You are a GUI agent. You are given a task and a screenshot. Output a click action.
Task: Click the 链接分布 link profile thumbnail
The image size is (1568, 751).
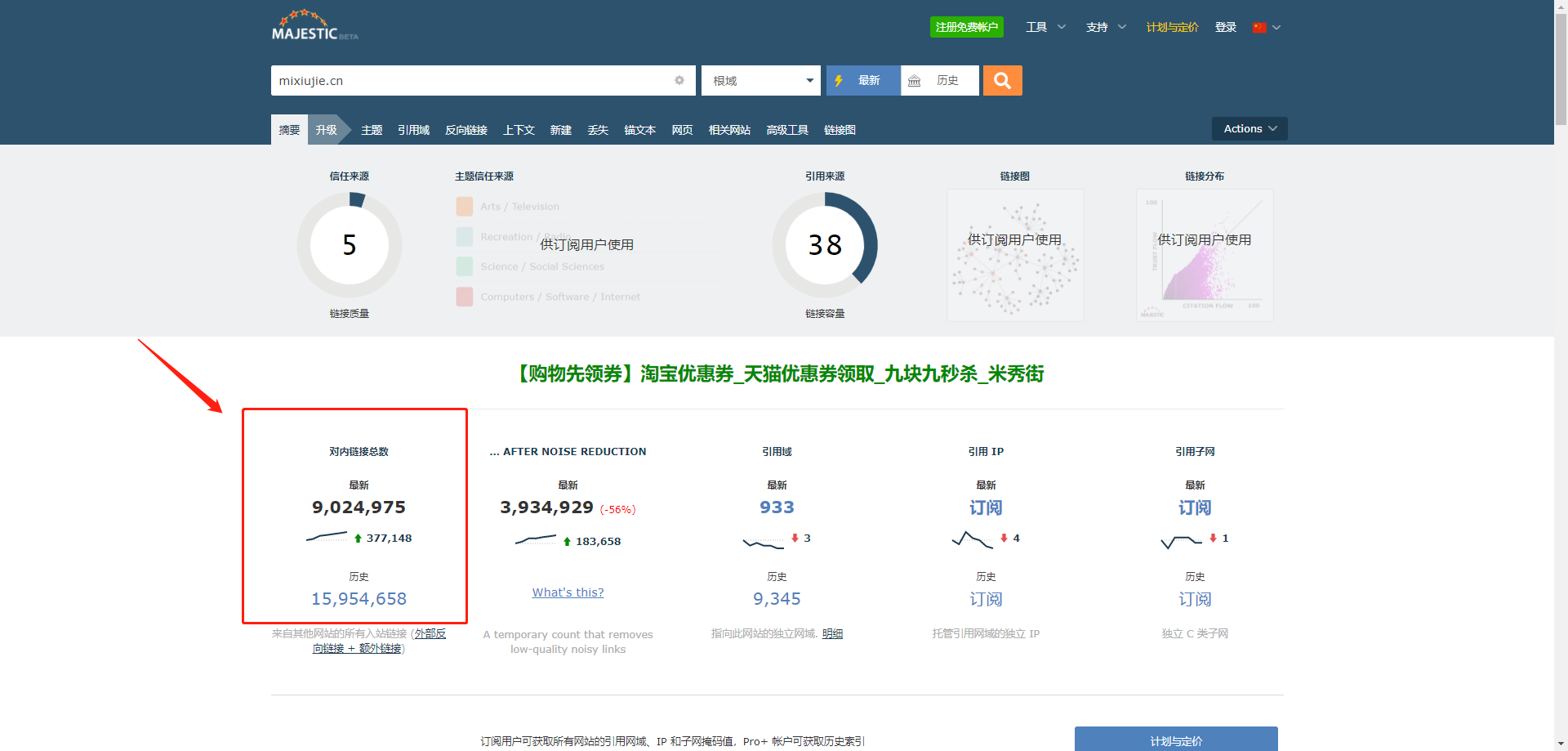point(1205,255)
